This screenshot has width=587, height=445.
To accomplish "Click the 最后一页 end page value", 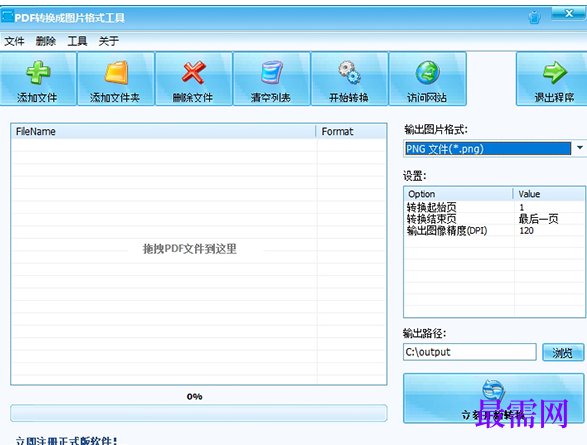I will tap(538, 219).
